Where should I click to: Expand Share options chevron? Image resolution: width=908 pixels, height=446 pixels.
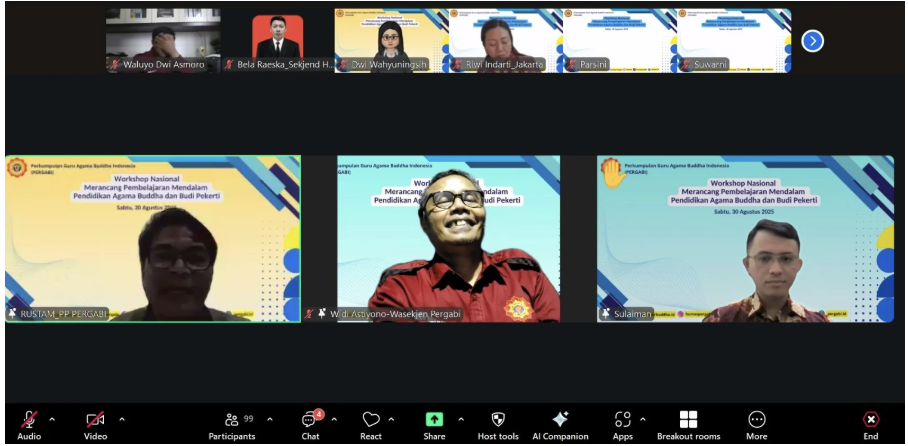coord(461,419)
